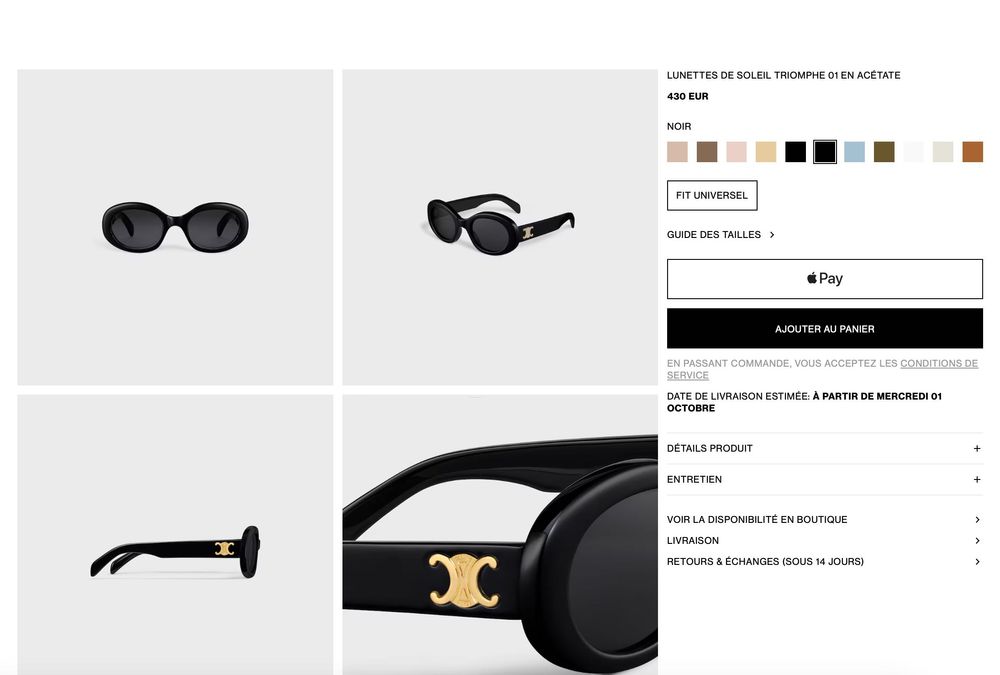Image resolution: width=1000 pixels, height=675 pixels.
Task: Open the Livraison information row
Action: click(x=825, y=541)
